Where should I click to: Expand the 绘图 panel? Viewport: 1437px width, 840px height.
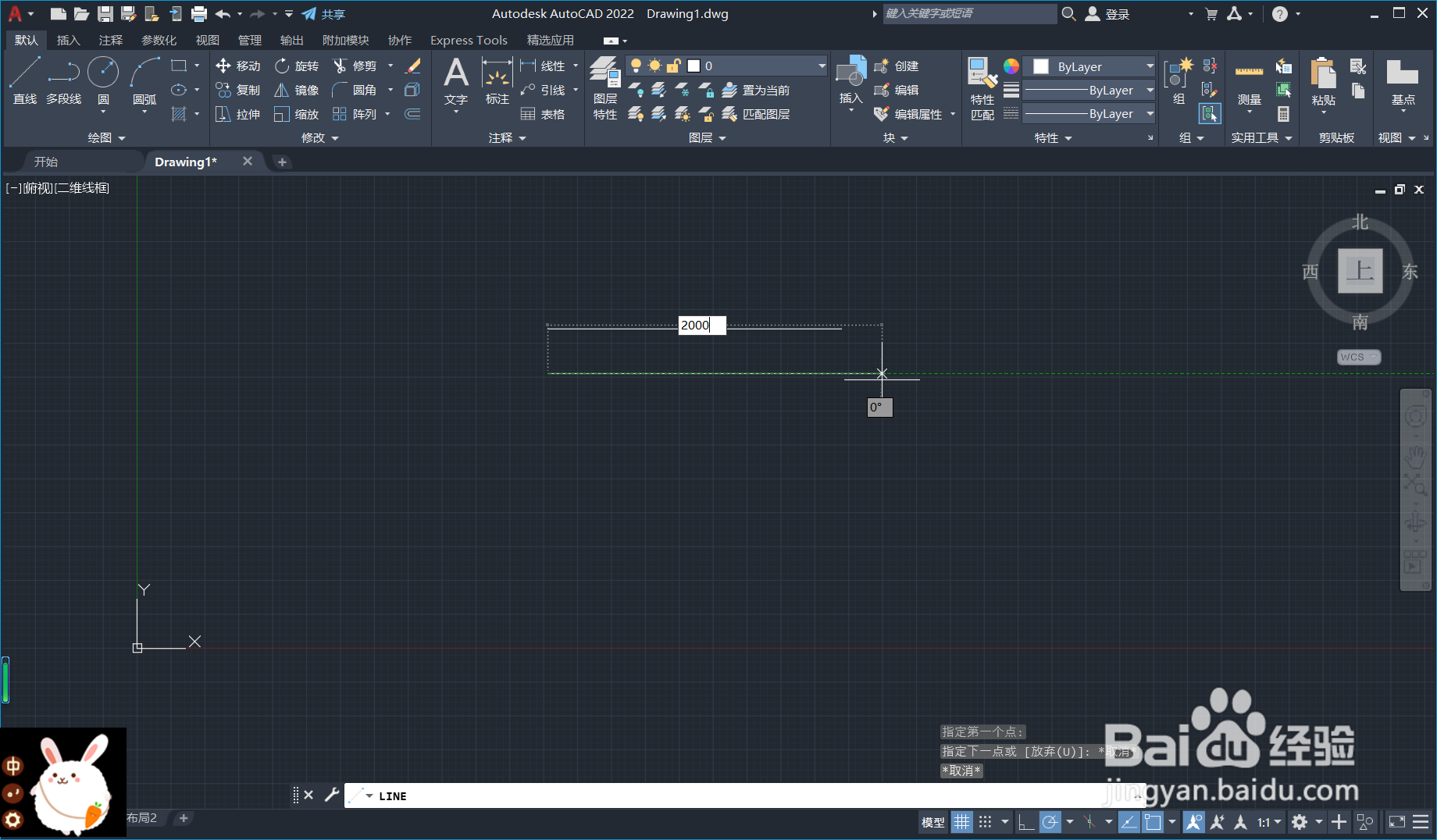(x=106, y=138)
